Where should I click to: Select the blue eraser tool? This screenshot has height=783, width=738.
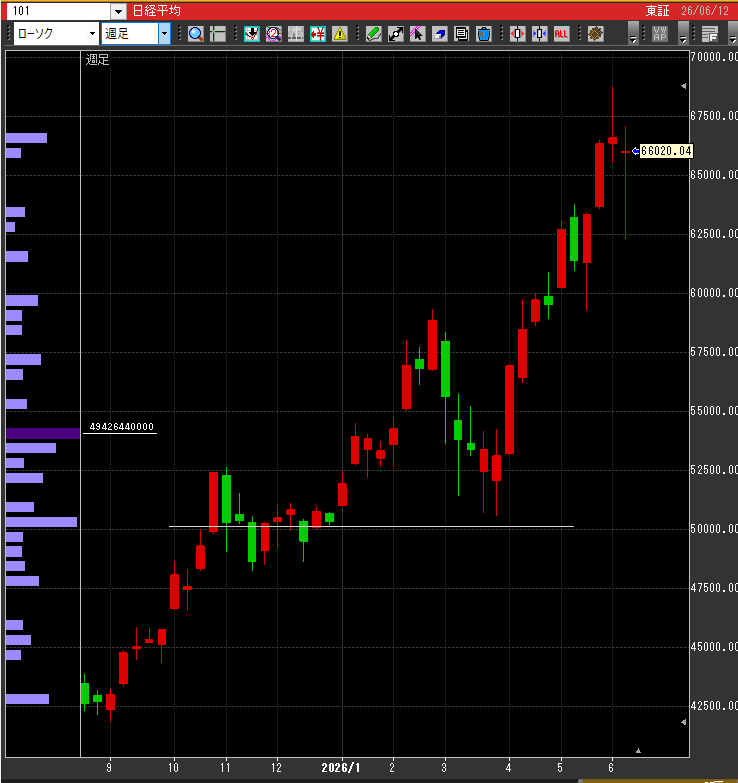tap(439, 34)
